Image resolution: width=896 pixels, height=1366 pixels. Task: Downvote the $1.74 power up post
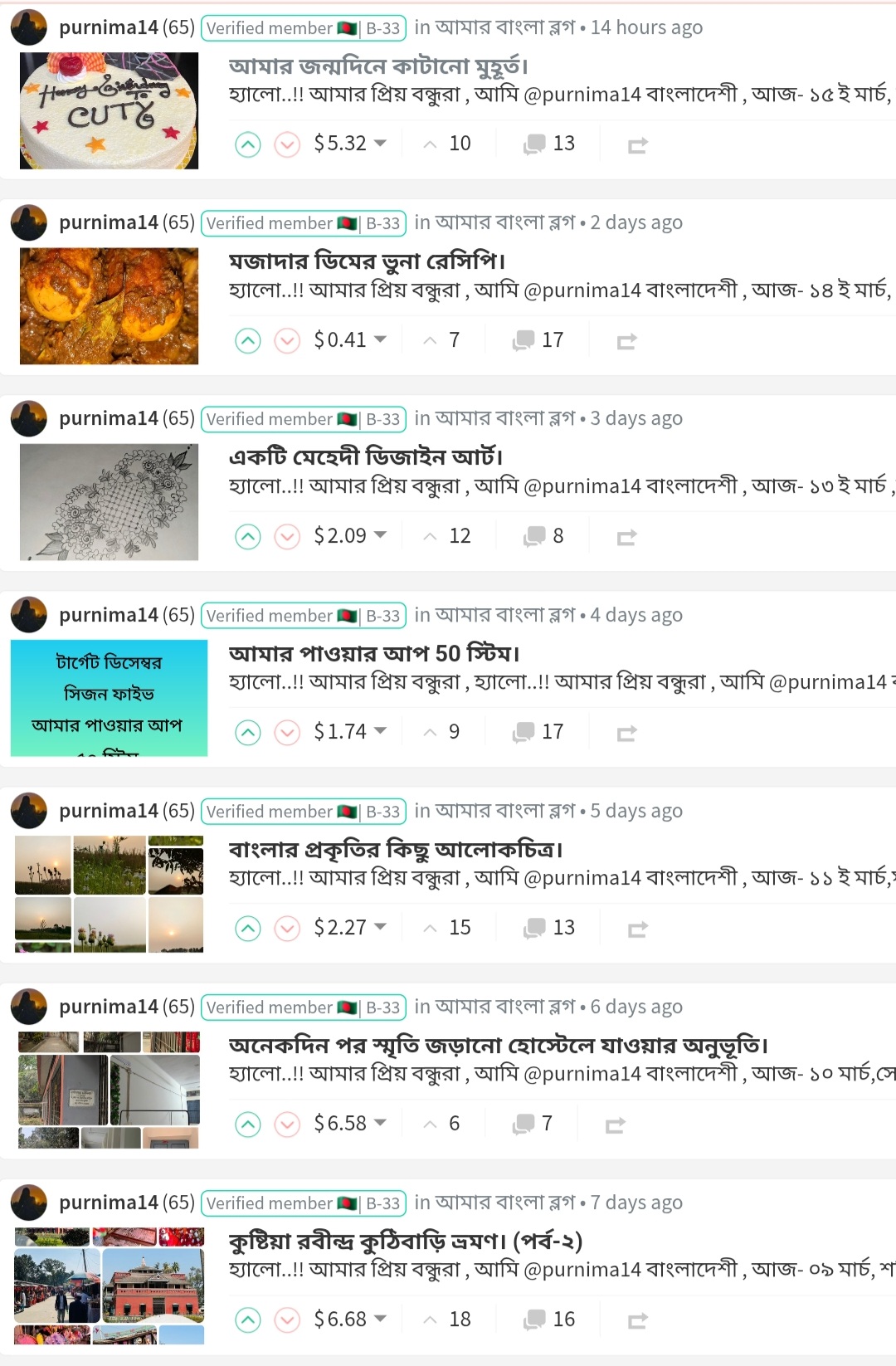pyautogui.click(x=287, y=732)
